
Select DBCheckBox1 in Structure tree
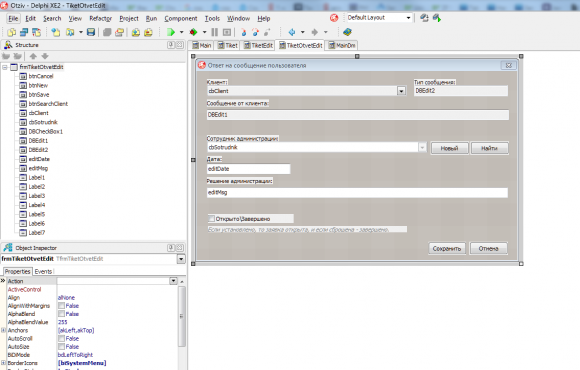[46, 131]
